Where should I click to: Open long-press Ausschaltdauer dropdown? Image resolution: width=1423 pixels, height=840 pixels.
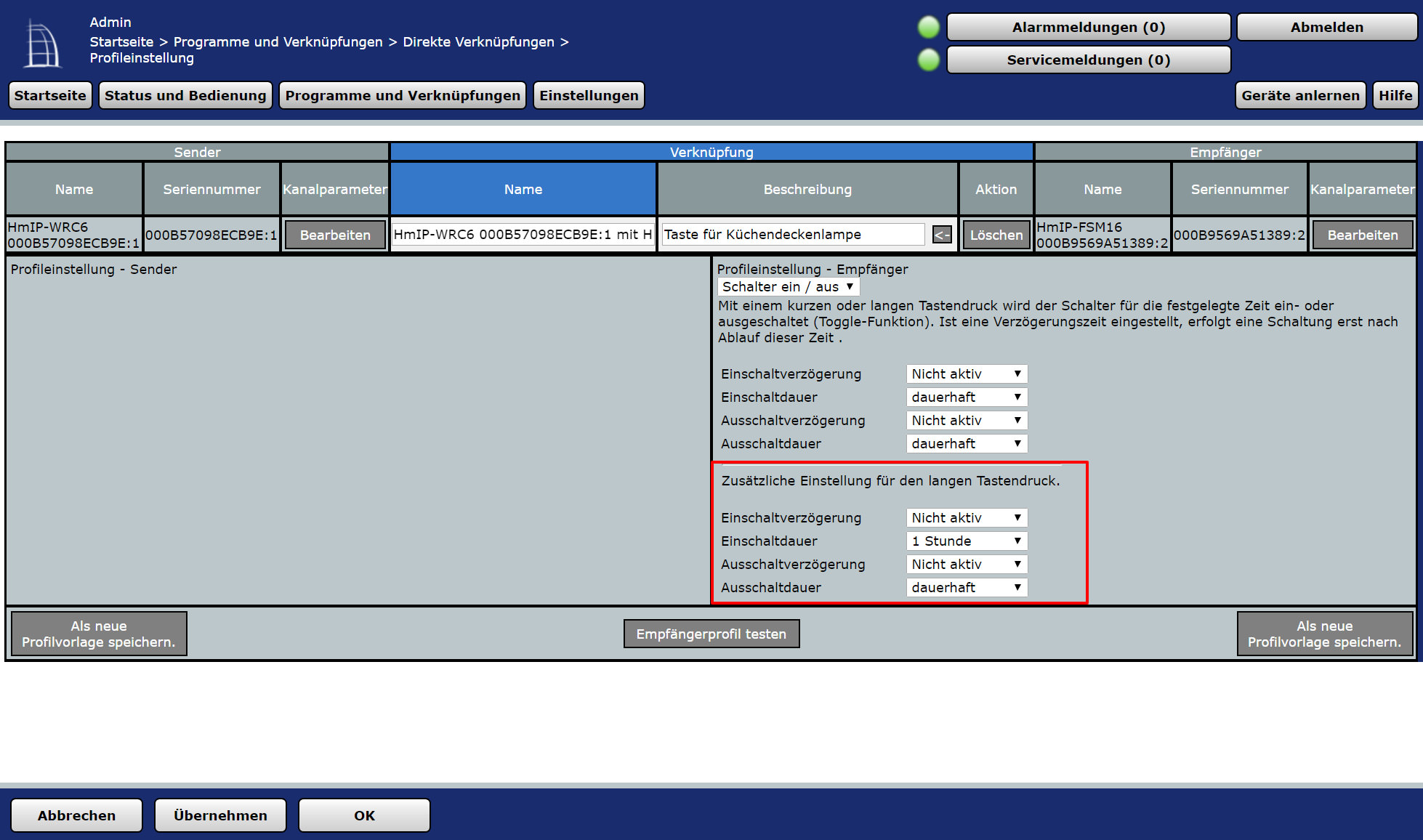[966, 587]
